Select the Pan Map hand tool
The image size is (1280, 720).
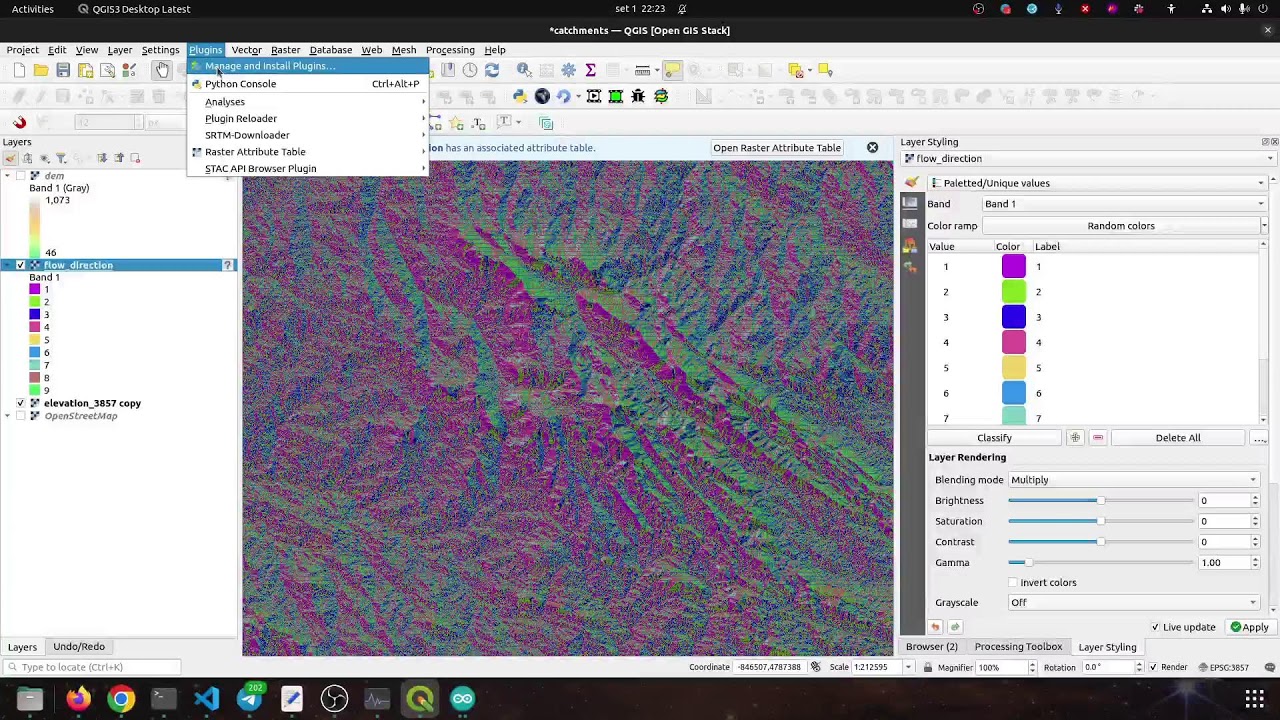(162, 70)
